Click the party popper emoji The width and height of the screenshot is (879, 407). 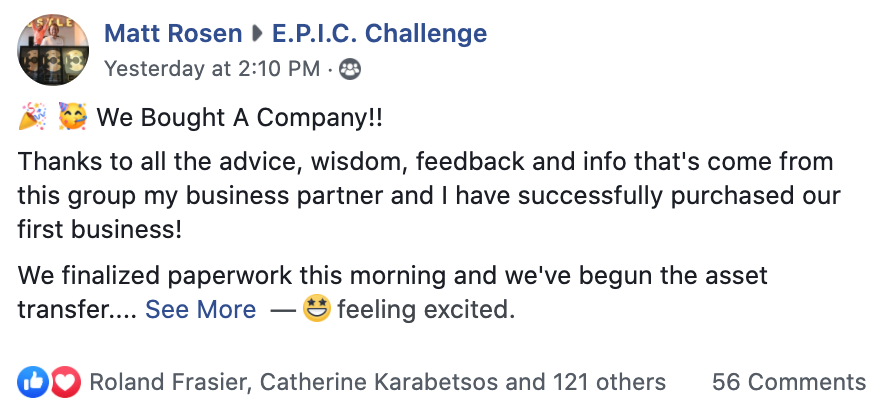click(33, 118)
